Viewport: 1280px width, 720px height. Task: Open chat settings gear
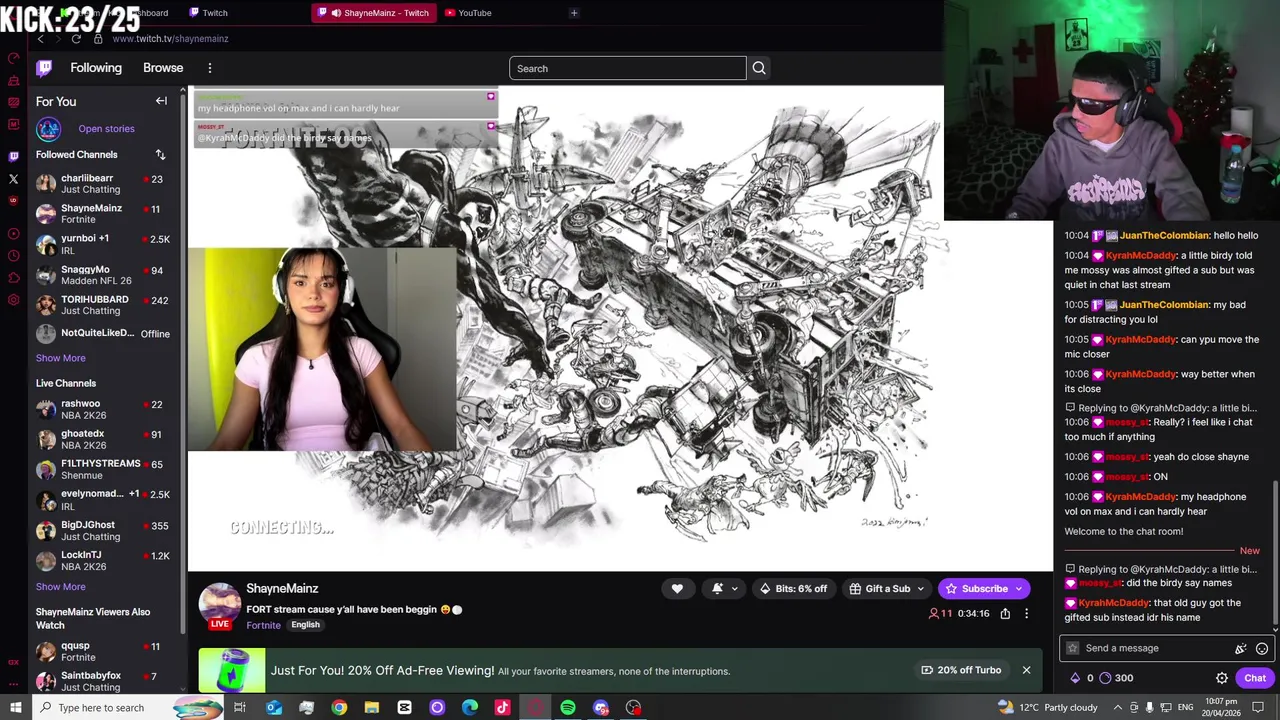coord(1222,678)
